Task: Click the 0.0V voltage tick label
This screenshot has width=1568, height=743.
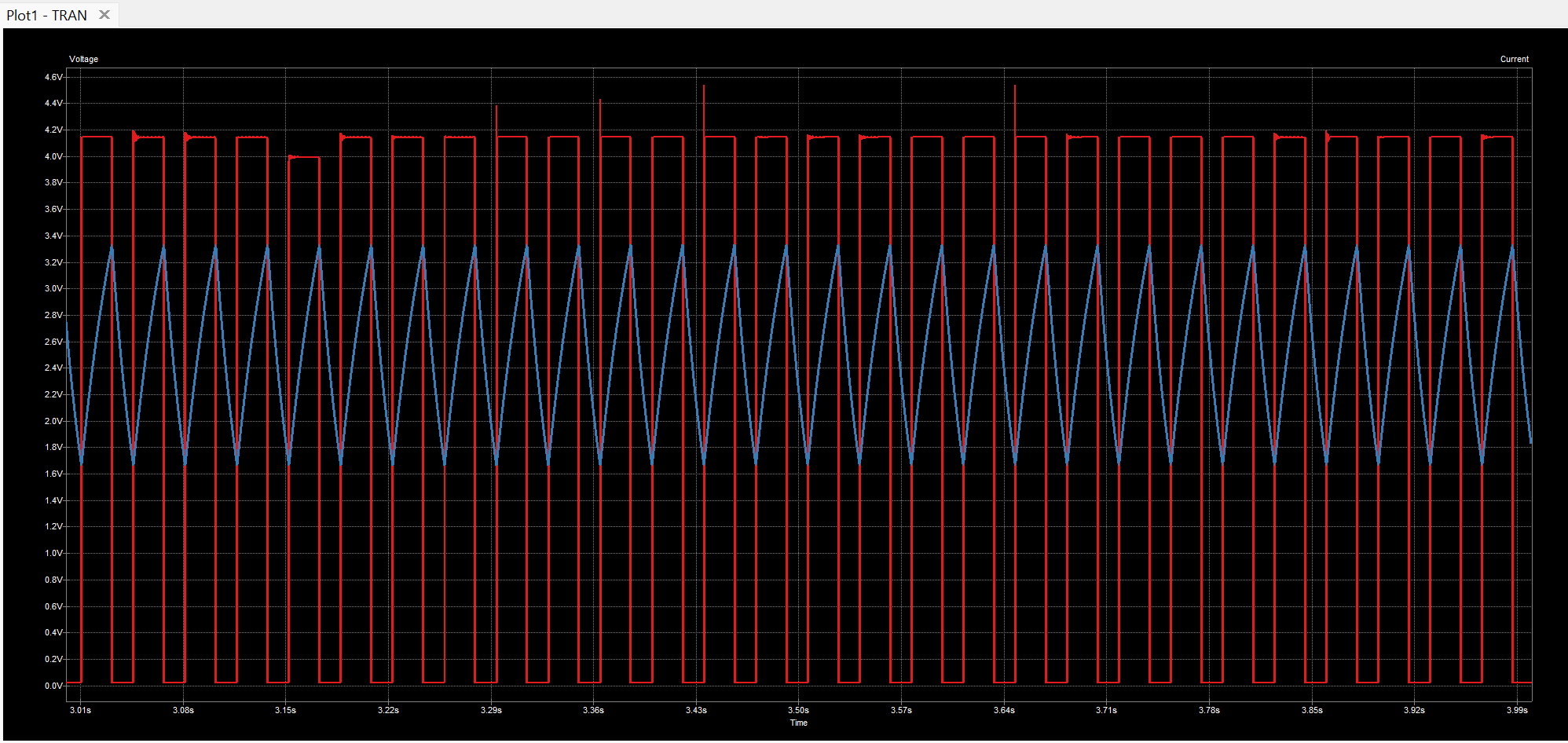Action: click(53, 686)
